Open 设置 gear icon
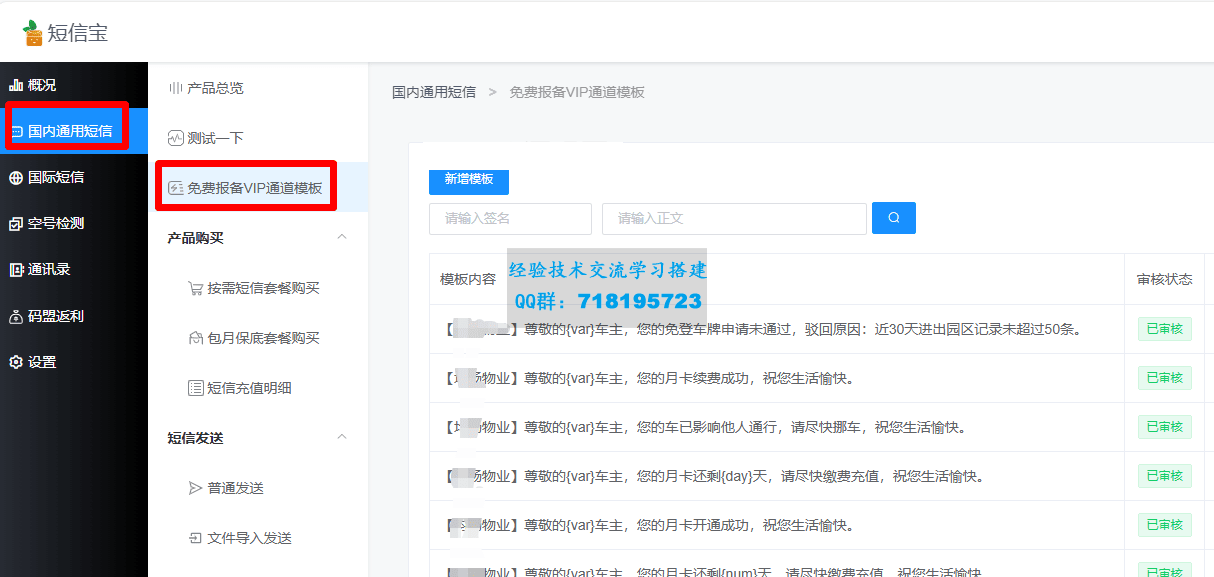Screen dimensions: 1214x577 point(16,363)
